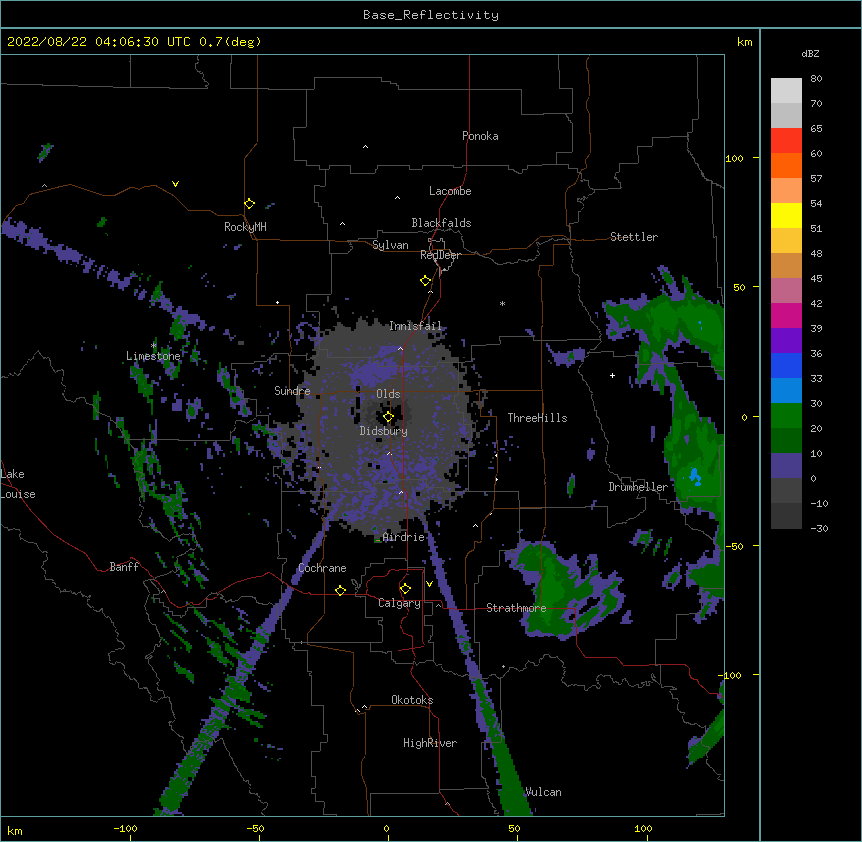
Task: Click the RedDeer city label
Action: tap(440, 255)
